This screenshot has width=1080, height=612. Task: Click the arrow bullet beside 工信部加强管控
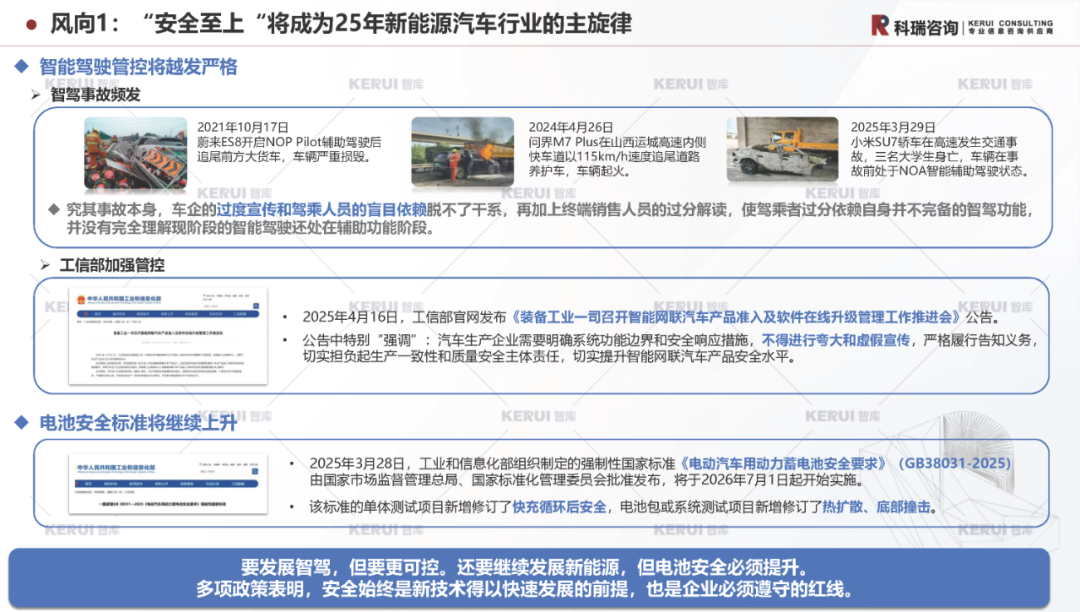pos(45,265)
